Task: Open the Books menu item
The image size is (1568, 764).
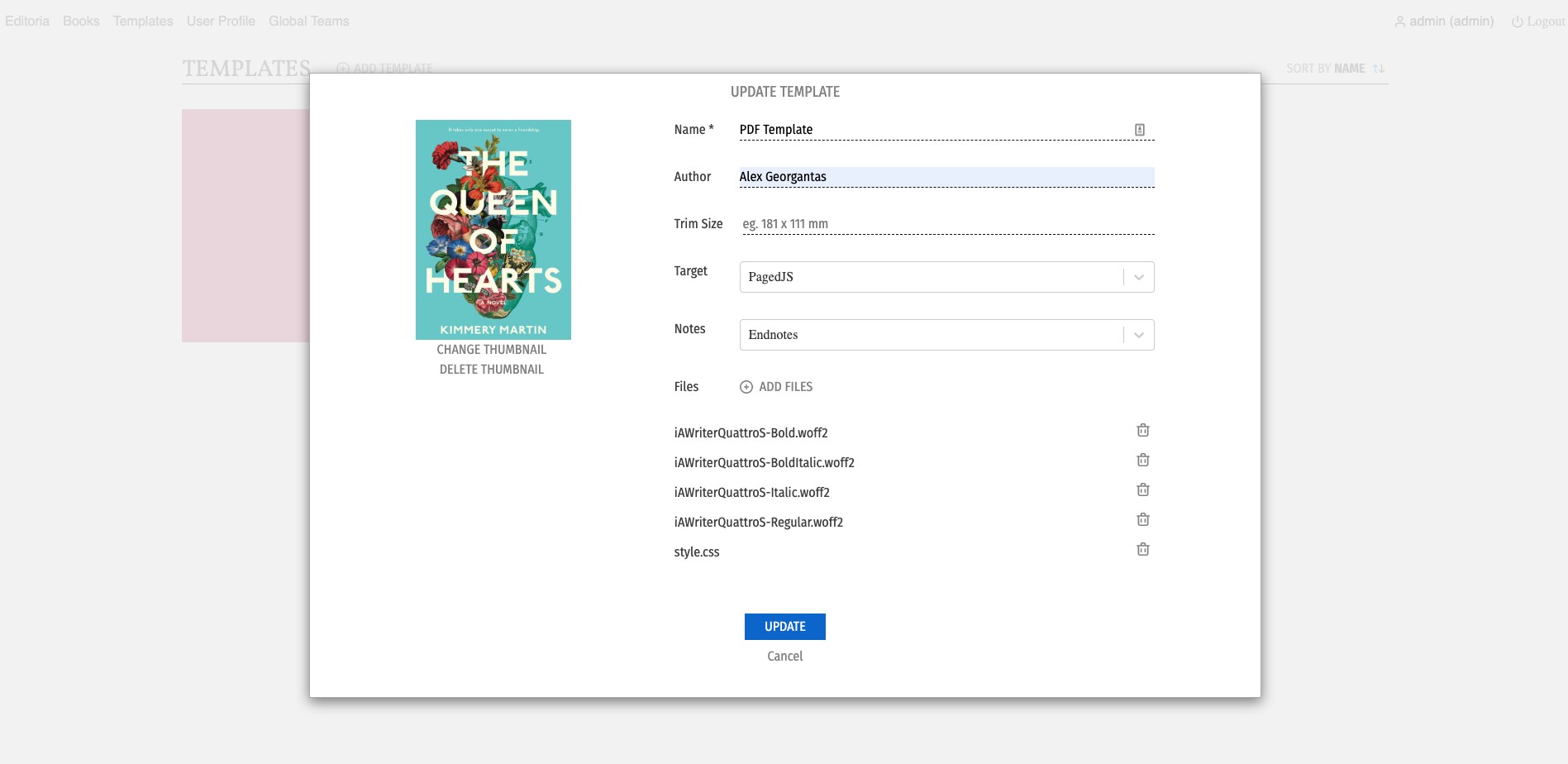Action: coord(81,21)
